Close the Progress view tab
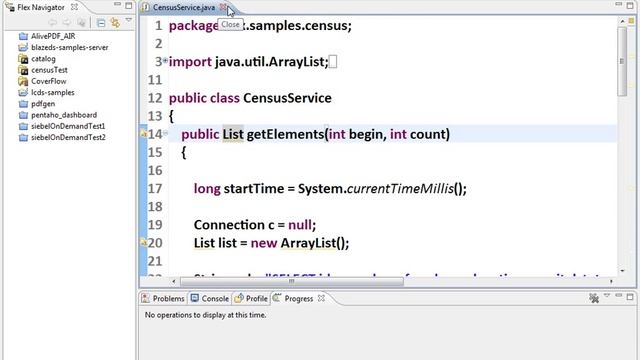Viewport: 640px width, 360px height. tap(321, 298)
